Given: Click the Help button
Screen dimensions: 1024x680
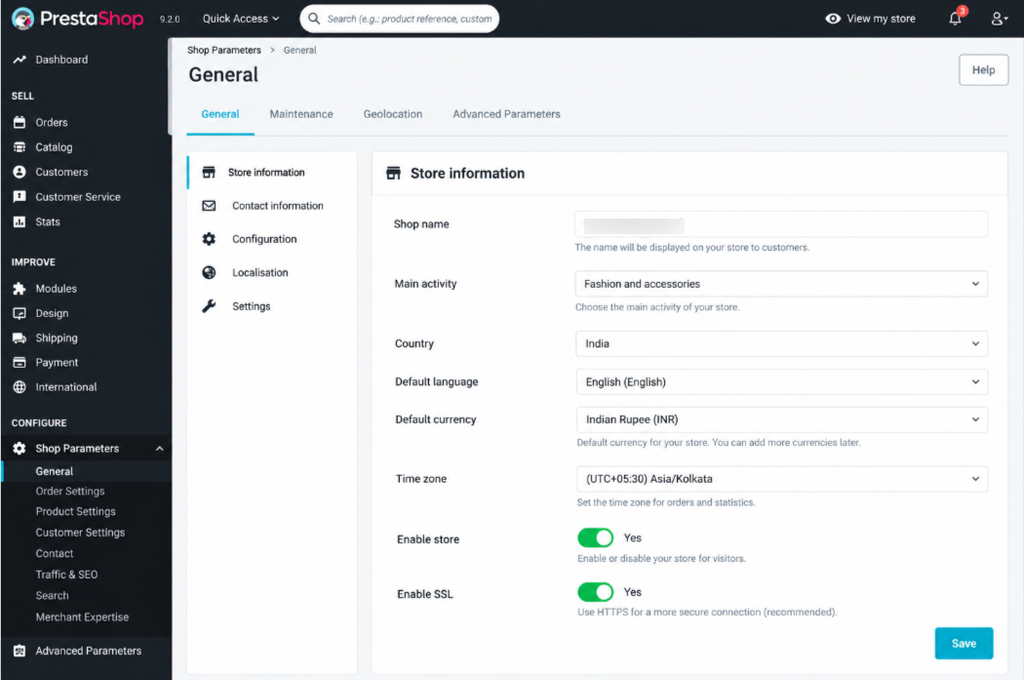Looking at the screenshot, I should (983, 70).
